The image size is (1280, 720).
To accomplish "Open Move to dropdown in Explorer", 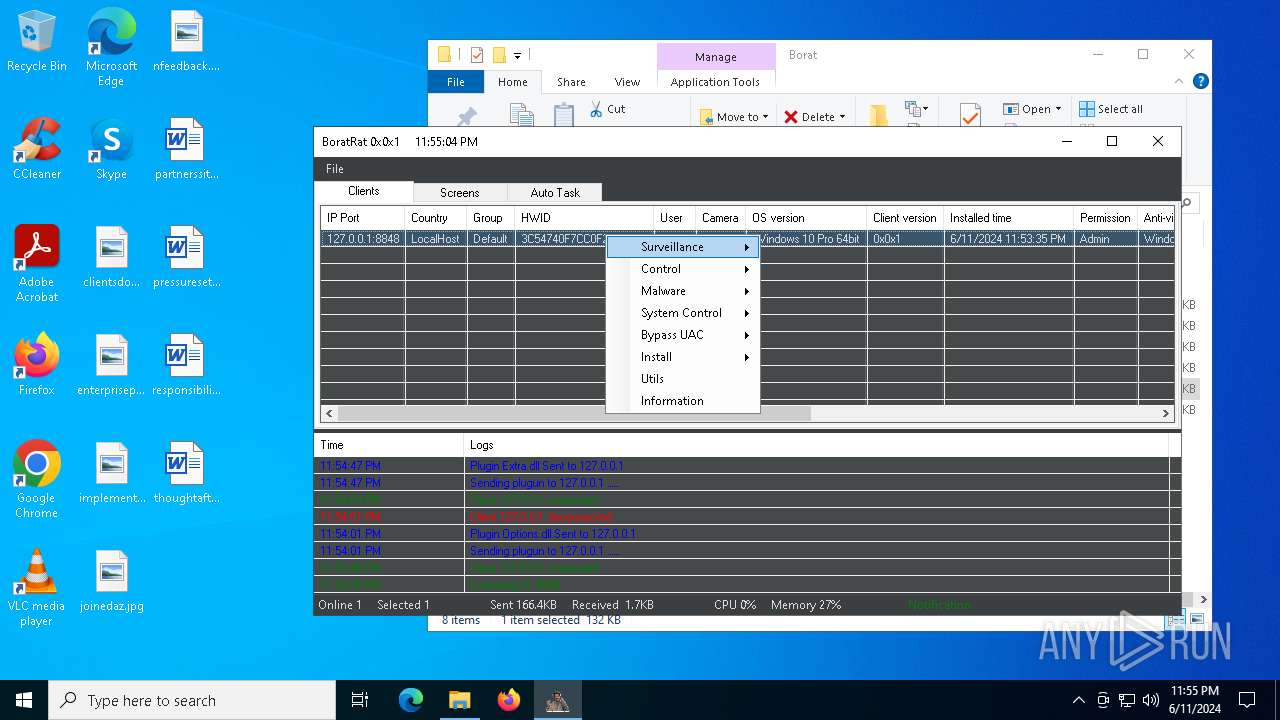I will pyautogui.click(x=735, y=117).
